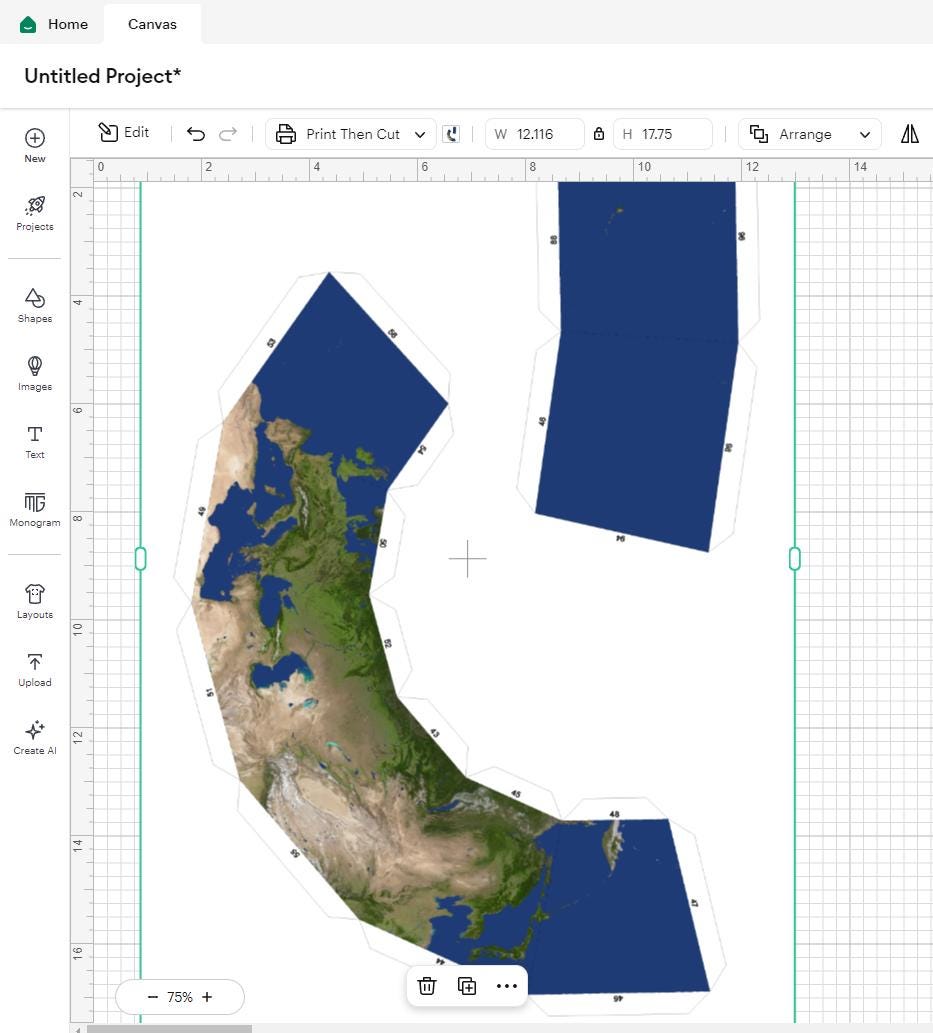
Task: Open the Monogram tool
Action: (x=35, y=510)
